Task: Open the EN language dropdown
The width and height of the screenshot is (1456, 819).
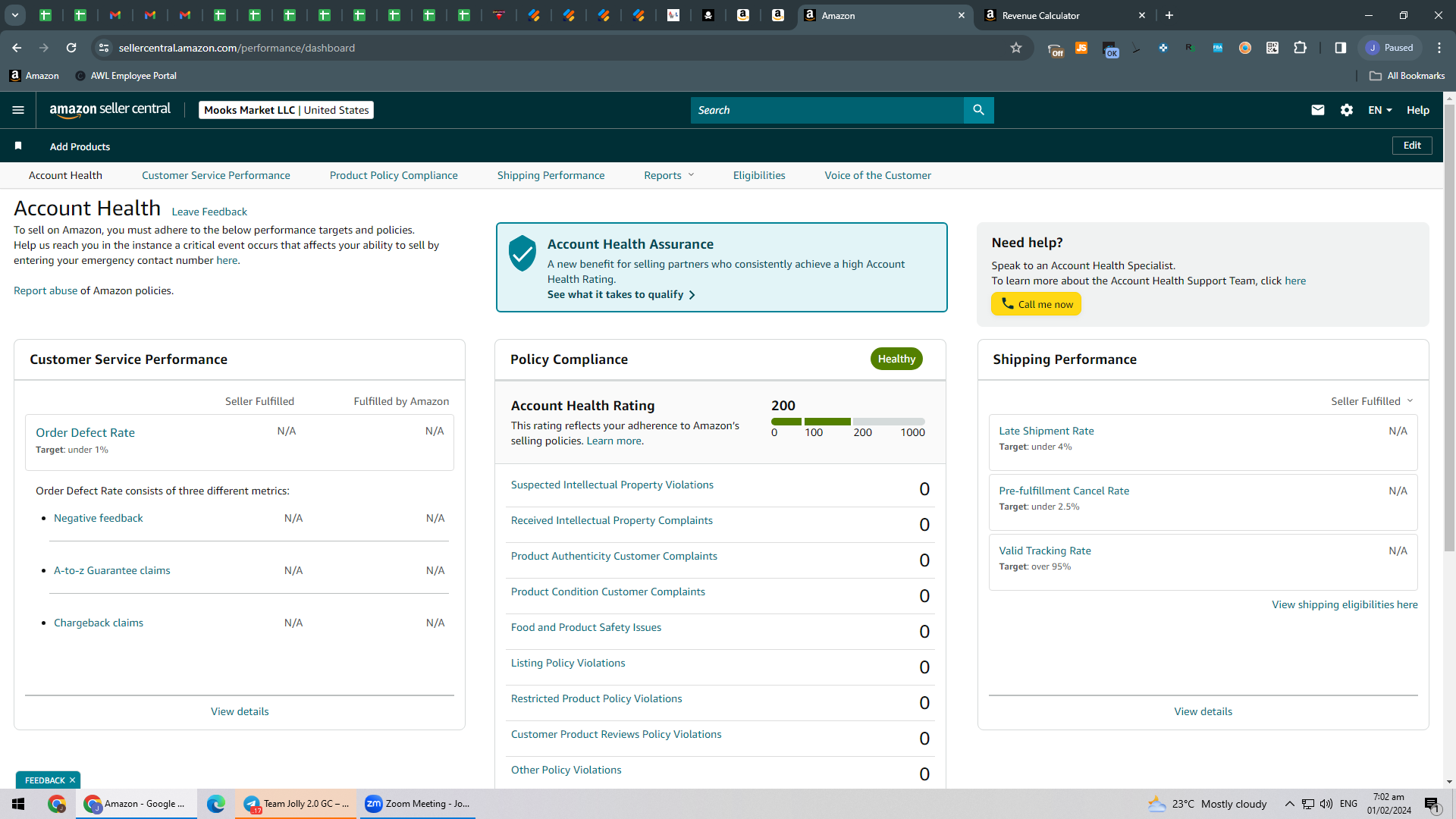Action: (x=1380, y=110)
